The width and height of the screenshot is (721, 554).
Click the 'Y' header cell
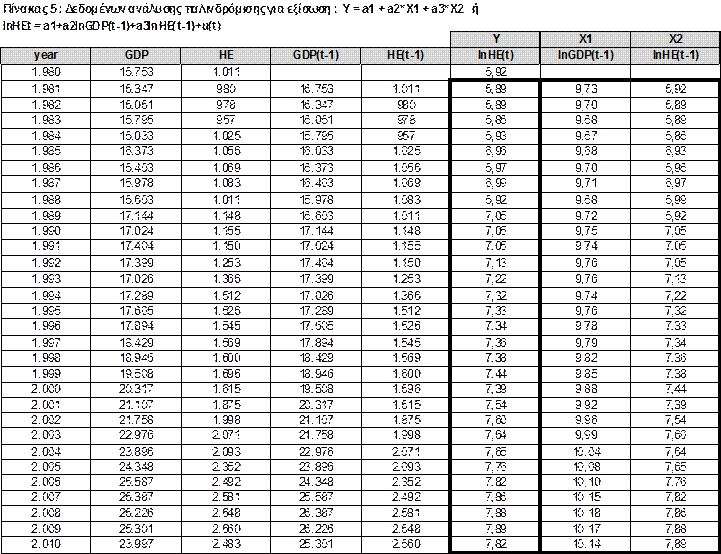[495, 39]
